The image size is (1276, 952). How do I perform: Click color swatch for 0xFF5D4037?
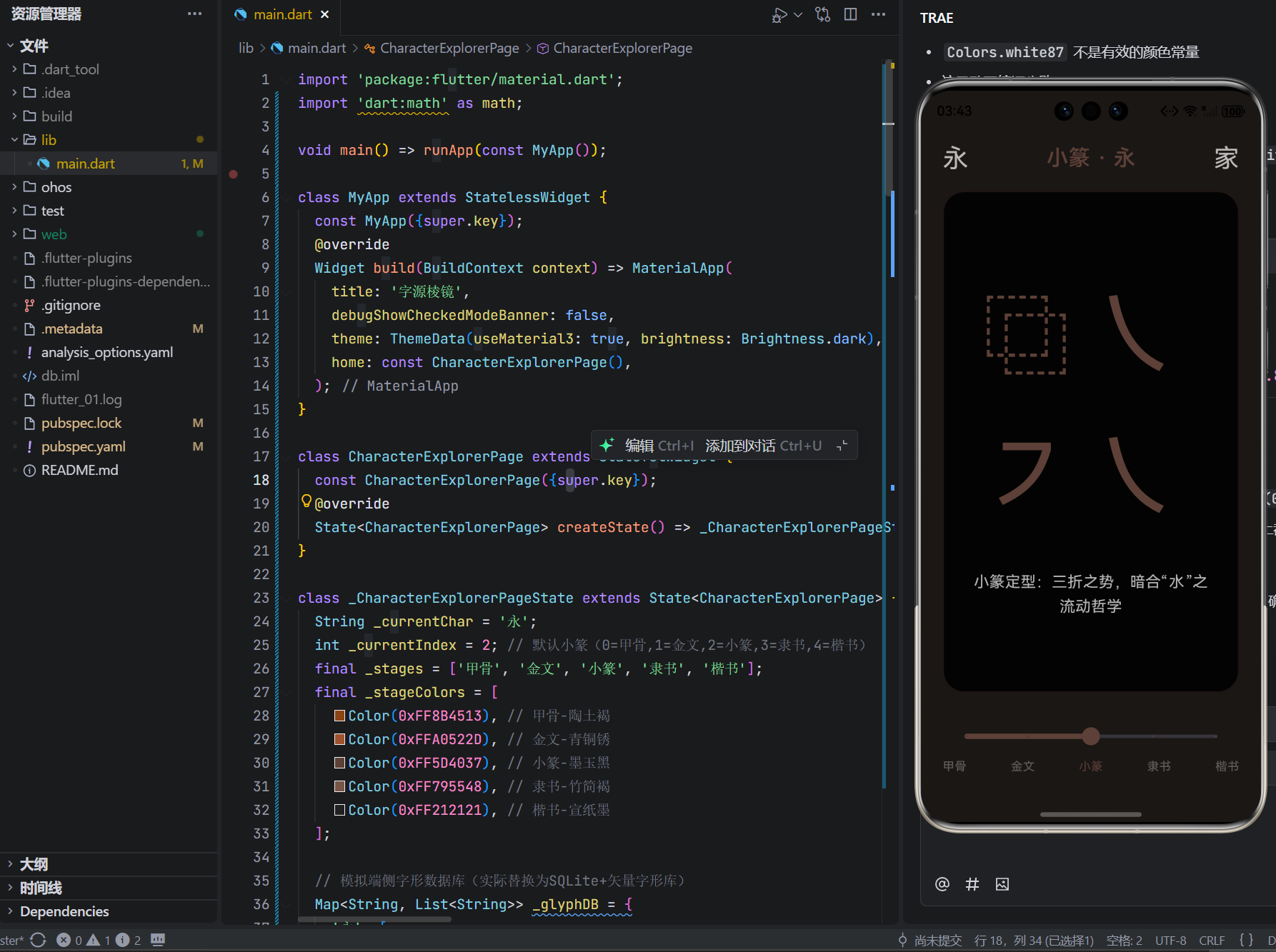click(x=340, y=763)
